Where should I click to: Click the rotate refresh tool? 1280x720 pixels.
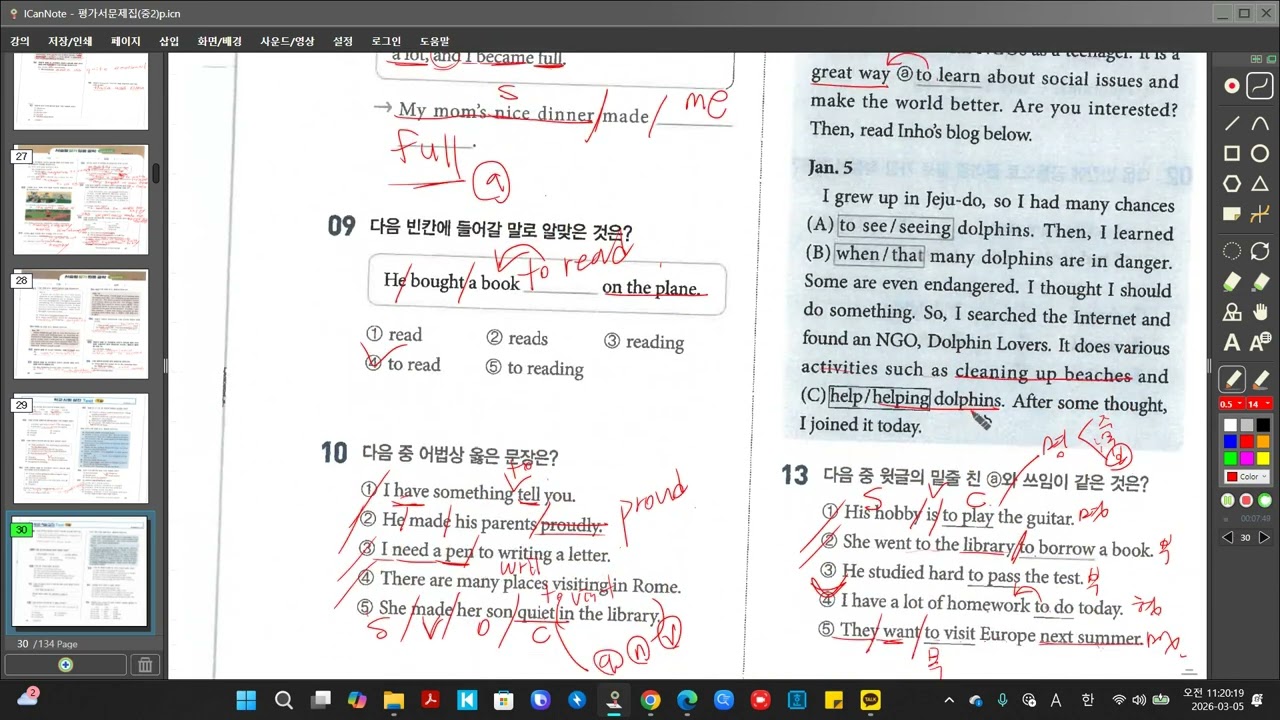[1260, 252]
